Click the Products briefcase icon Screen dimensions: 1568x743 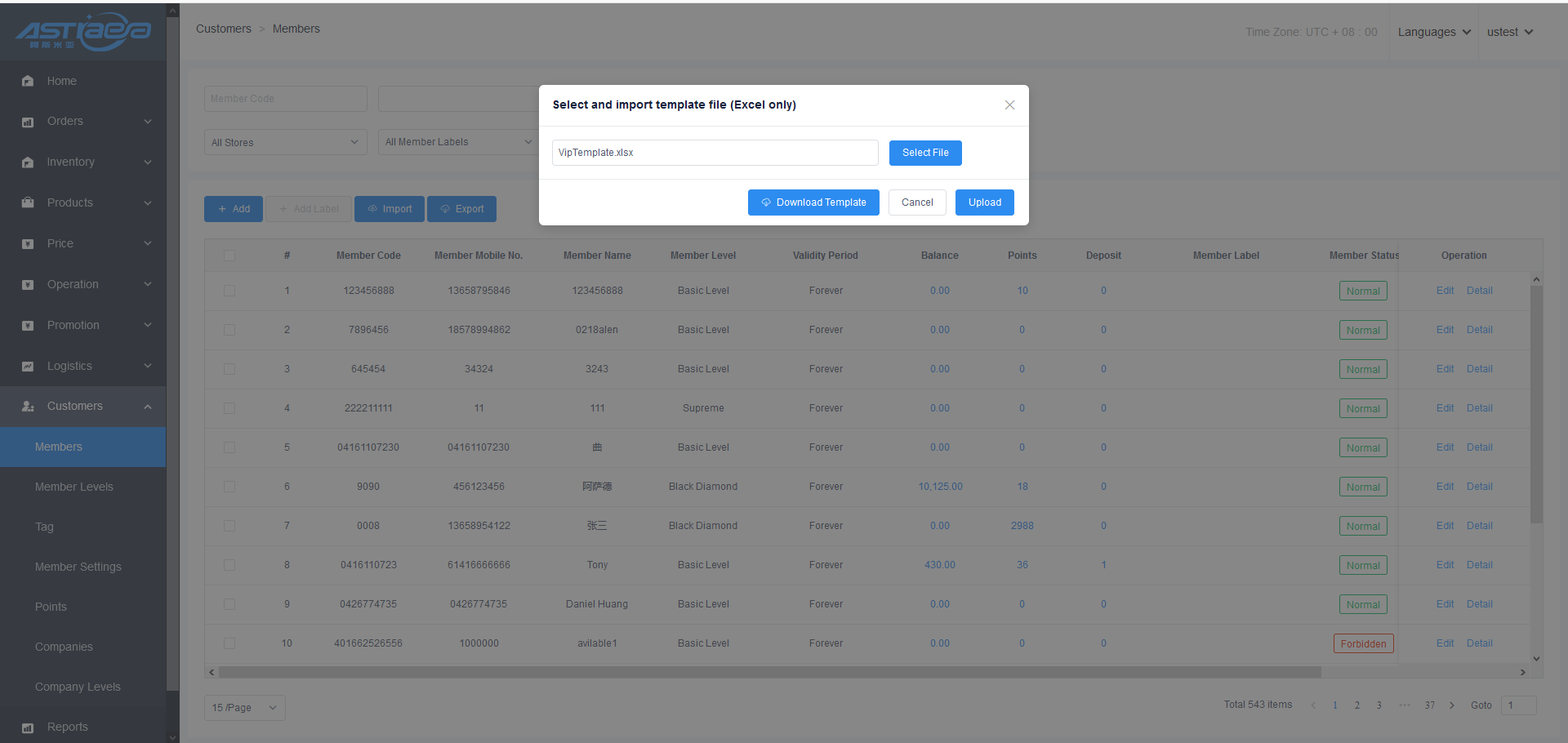pyautogui.click(x=28, y=202)
